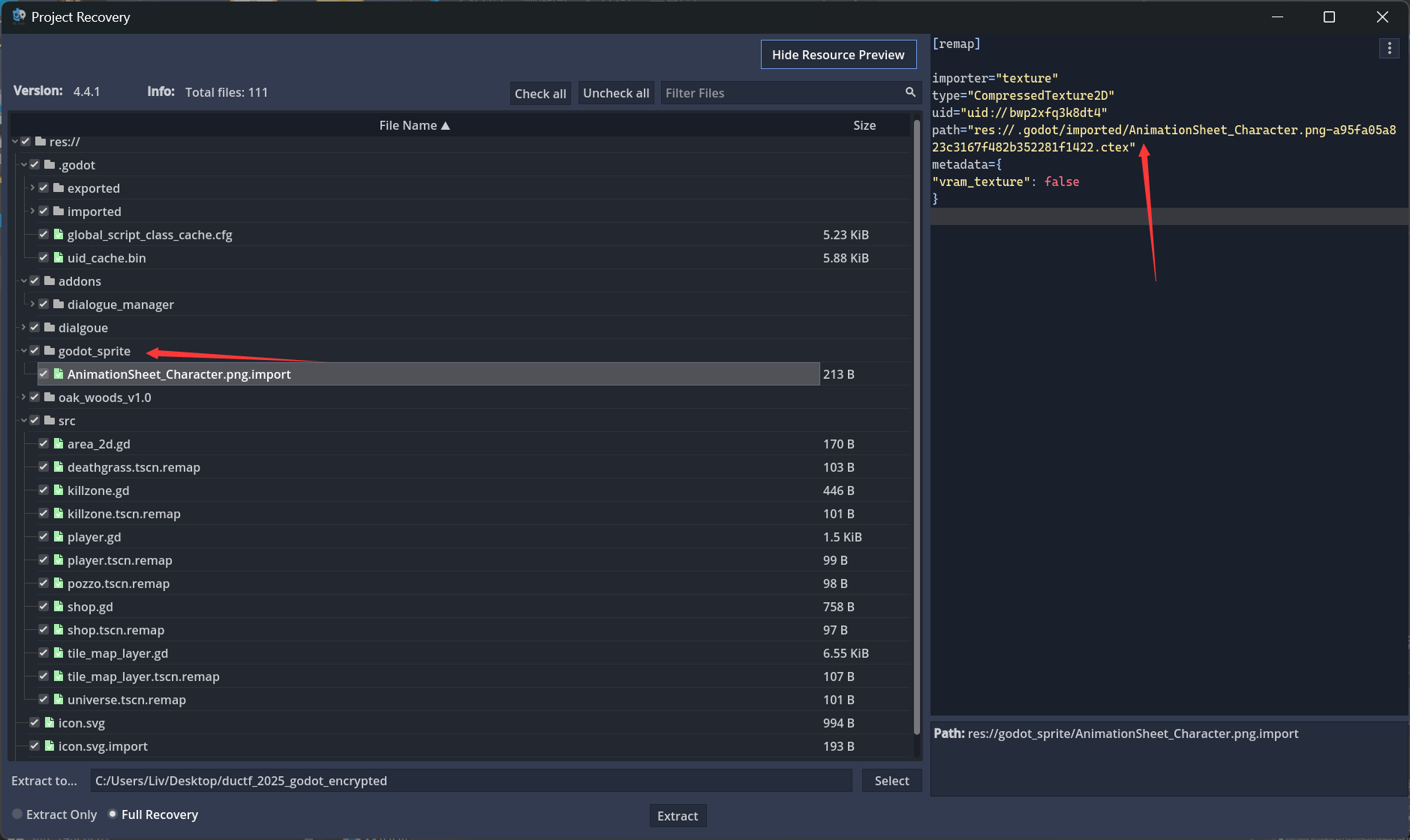Viewport: 1410px width, 840px height.
Task: Uncheck the icon.svg.import checkbox
Action: tap(35, 745)
